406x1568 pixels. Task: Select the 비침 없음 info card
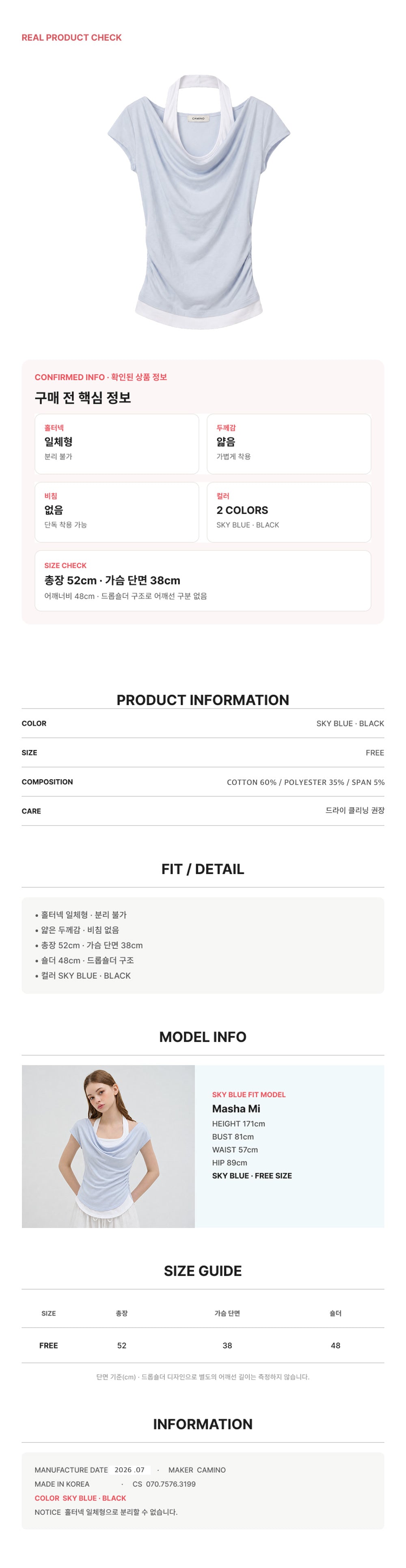[x=117, y=512]
